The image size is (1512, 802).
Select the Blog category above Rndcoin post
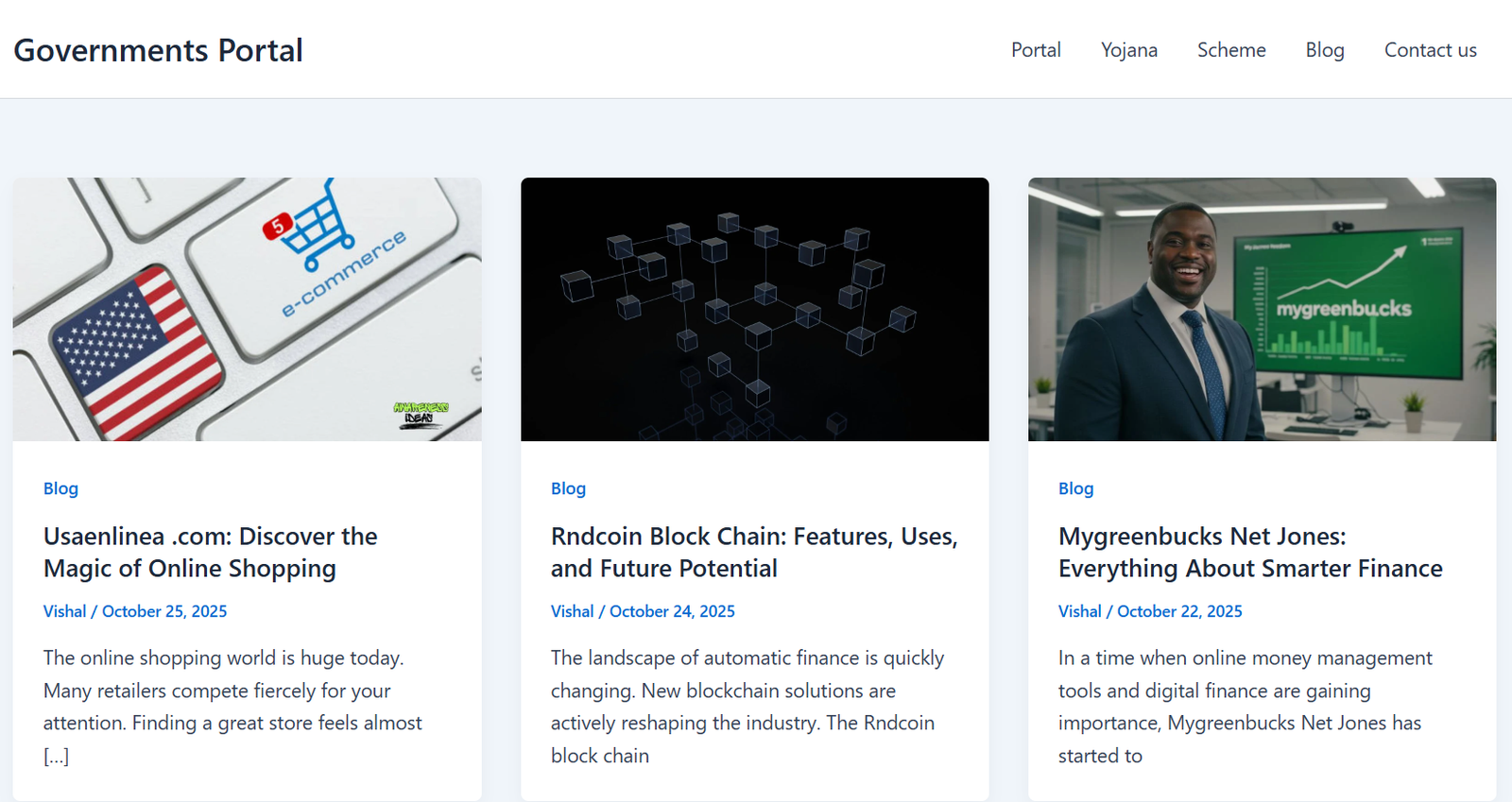(x=568, y=488)
